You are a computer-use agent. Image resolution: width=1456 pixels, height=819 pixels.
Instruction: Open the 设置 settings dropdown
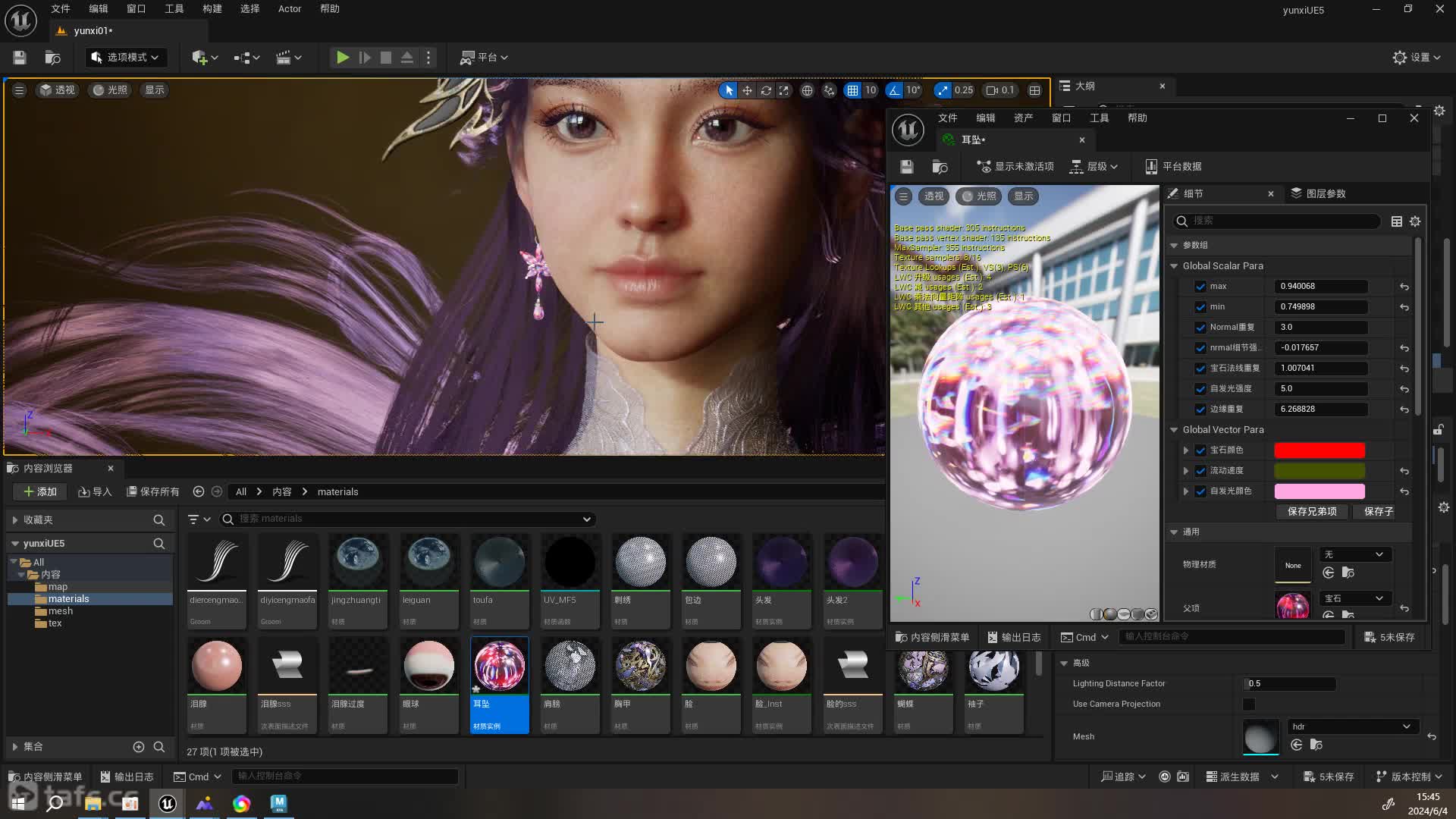pos(1417,58)
